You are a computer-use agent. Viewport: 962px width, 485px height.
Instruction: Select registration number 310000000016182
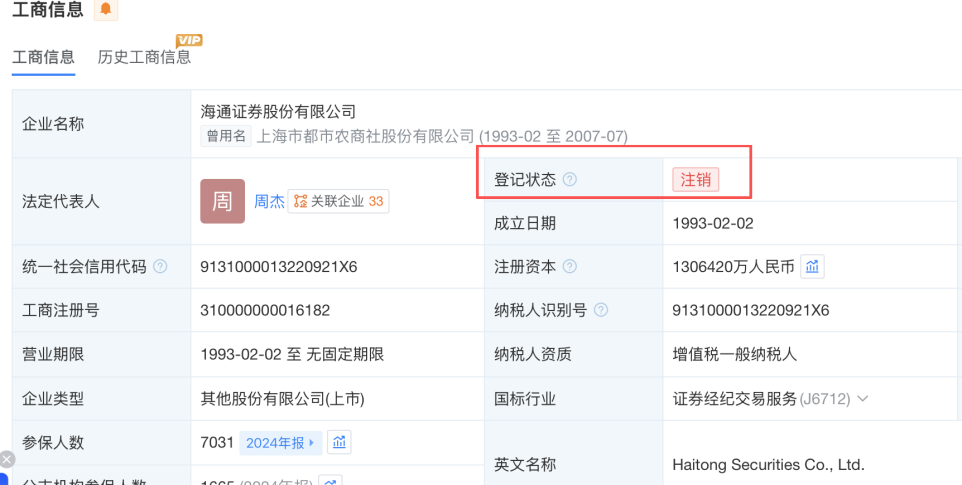[x=265, y=310]
